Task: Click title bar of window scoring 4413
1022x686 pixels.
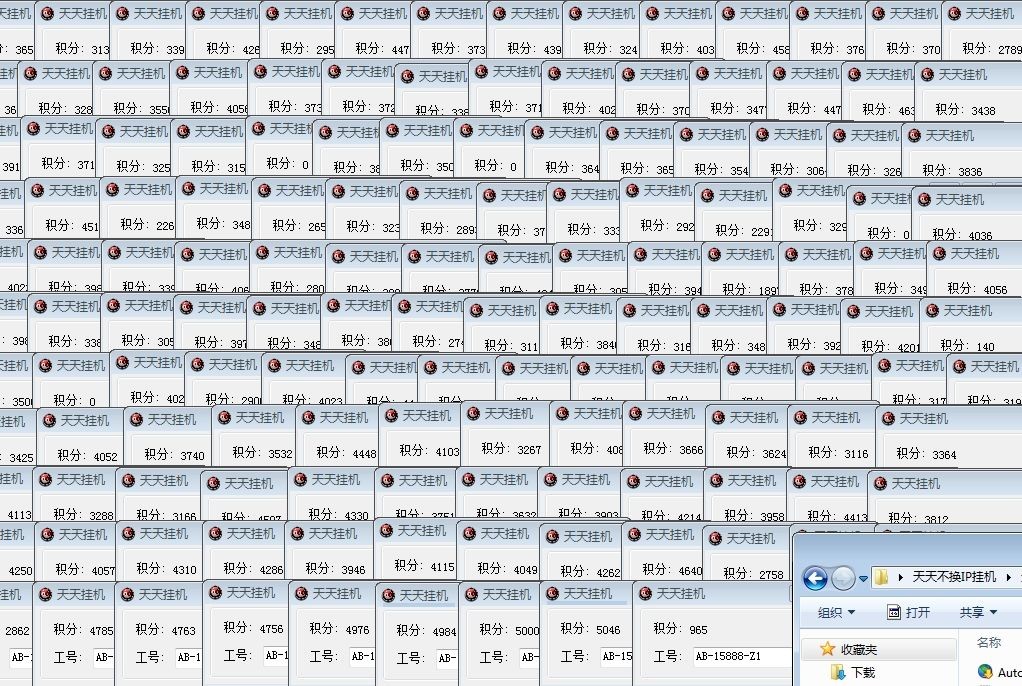Action: [x=826, y=481]
